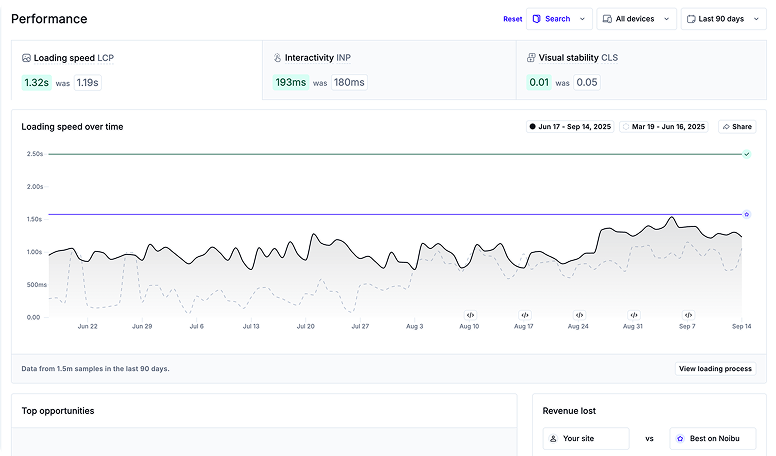The image size is (776, 456).
Task: Switch to the Visual stability CLS tab
Action: click(x=641, y=70)
